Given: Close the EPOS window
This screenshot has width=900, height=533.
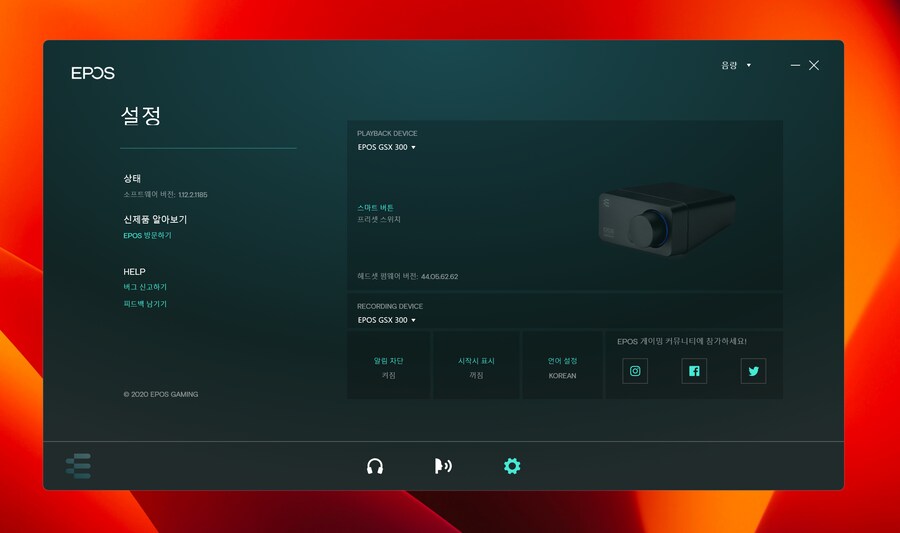Looking at the screenshot, I should click(814, 65).
